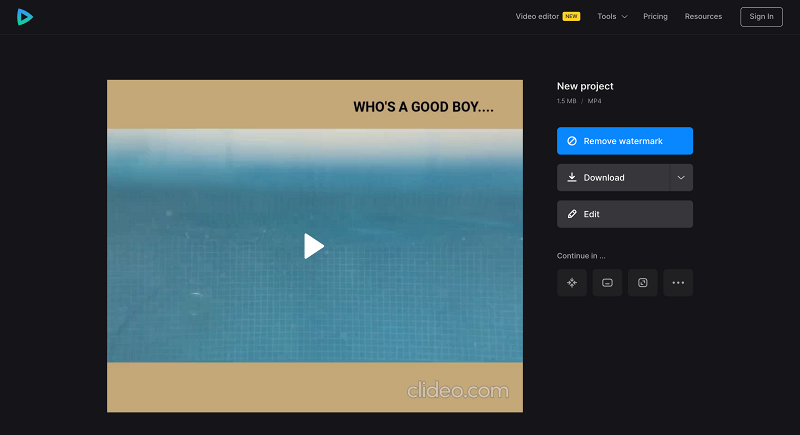Image resolution: width=800 pixels, height=435 pixels.
Task: Download the edited video
Action: coord(613,177)
